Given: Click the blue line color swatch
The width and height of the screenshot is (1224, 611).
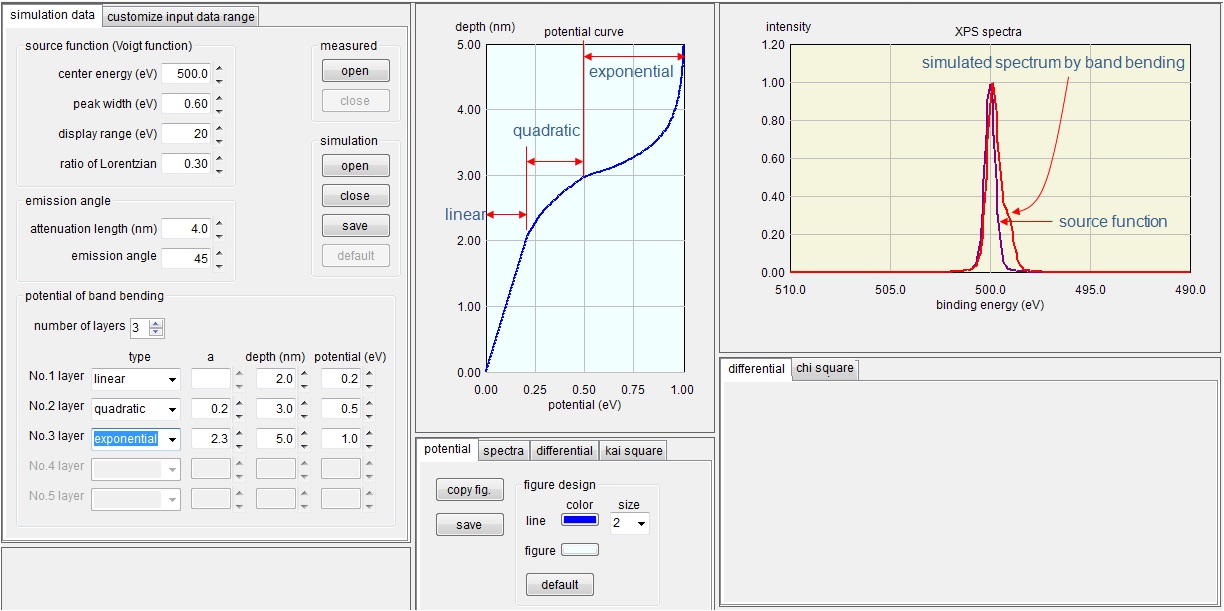Looking at the screenshot, I should point(581,520).
